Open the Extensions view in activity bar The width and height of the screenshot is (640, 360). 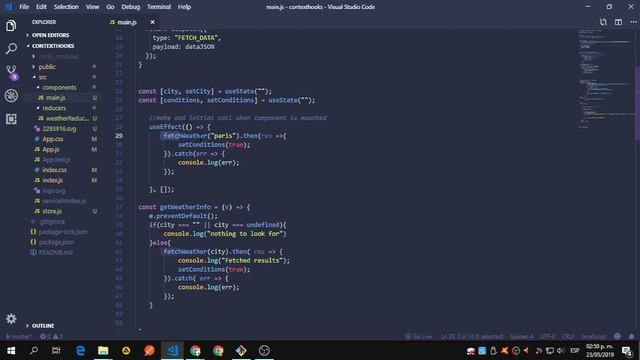[x=11, y=119]
